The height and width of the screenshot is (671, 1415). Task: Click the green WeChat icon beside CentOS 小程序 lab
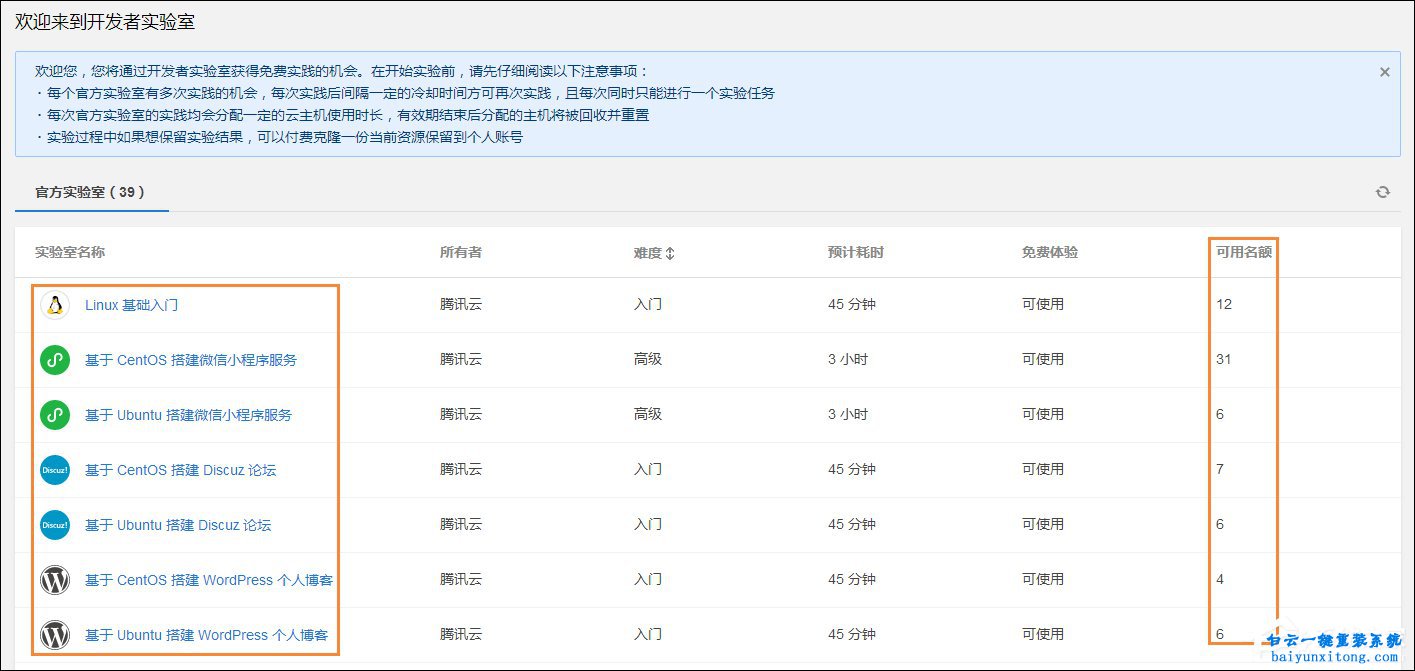click(x=54, y=359)
